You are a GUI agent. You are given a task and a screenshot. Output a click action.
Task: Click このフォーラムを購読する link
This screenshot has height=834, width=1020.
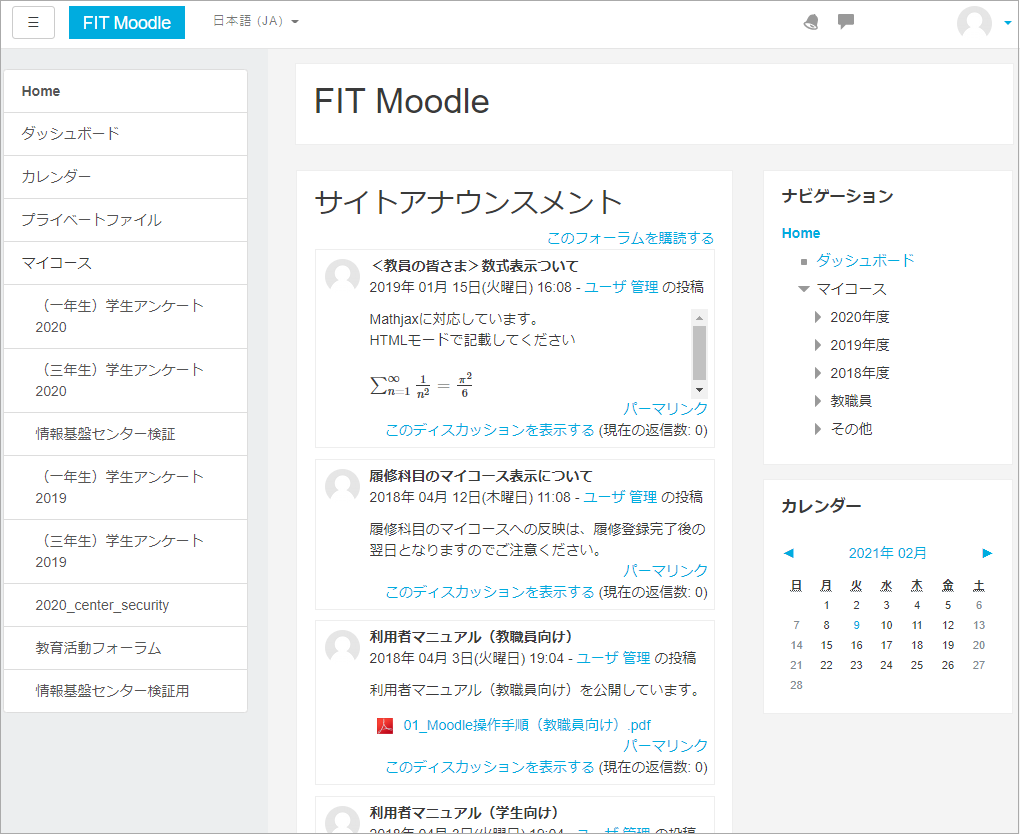pyautogui.click(x=630, y=238)
